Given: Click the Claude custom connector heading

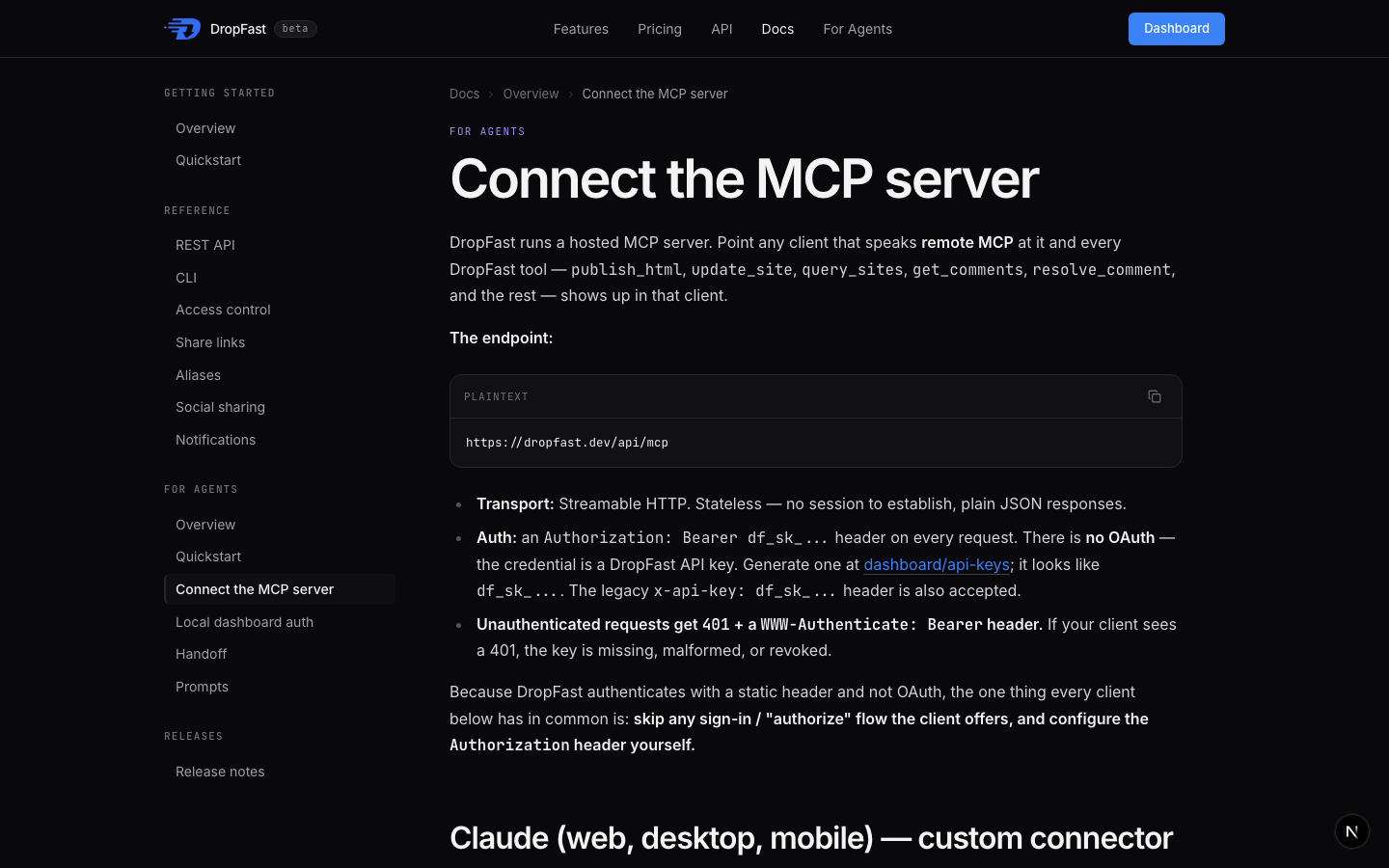Looking at the screenshot, I should [x=811, y=837].
